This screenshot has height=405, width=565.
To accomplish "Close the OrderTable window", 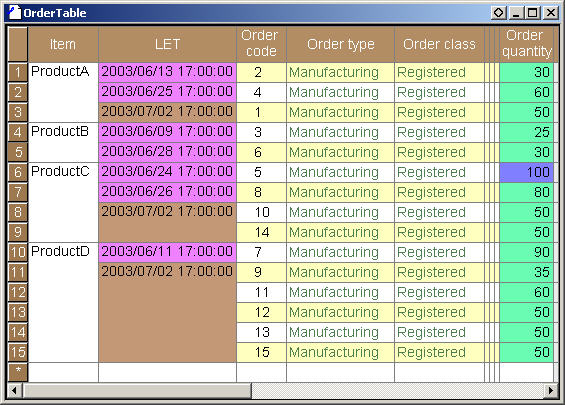I will [x=551, y=13].
